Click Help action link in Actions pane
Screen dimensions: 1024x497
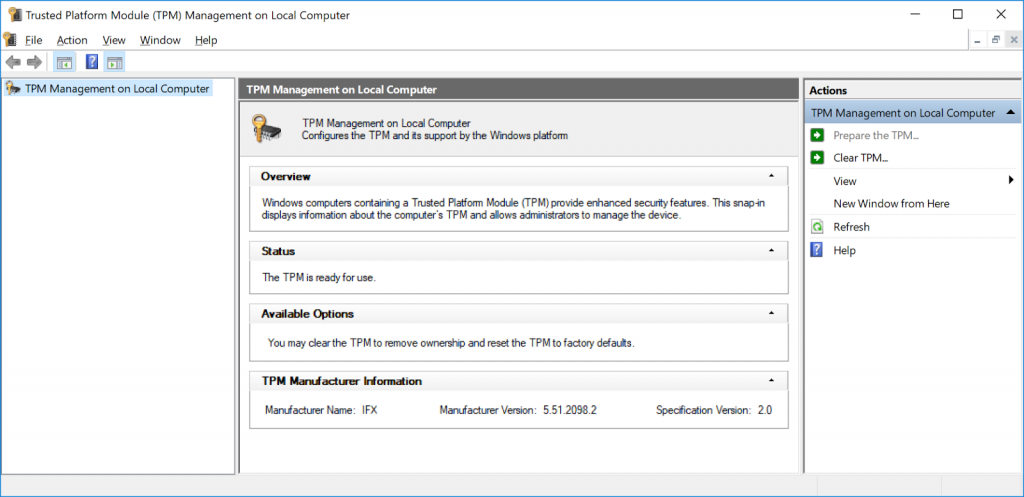(x=844, y=251)
